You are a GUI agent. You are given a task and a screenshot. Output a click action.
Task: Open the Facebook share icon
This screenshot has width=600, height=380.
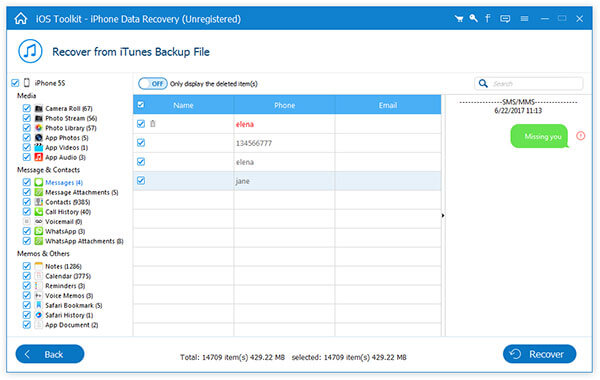click(x=488, y=18)
